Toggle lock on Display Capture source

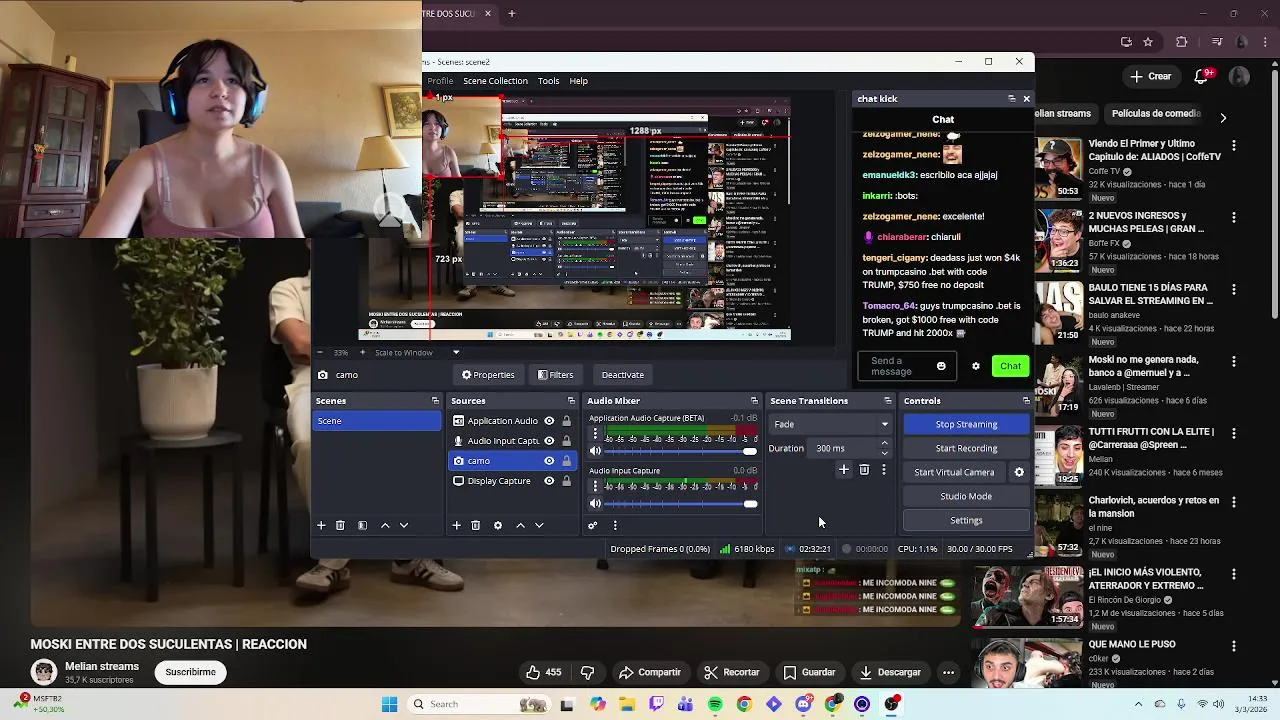566,481
